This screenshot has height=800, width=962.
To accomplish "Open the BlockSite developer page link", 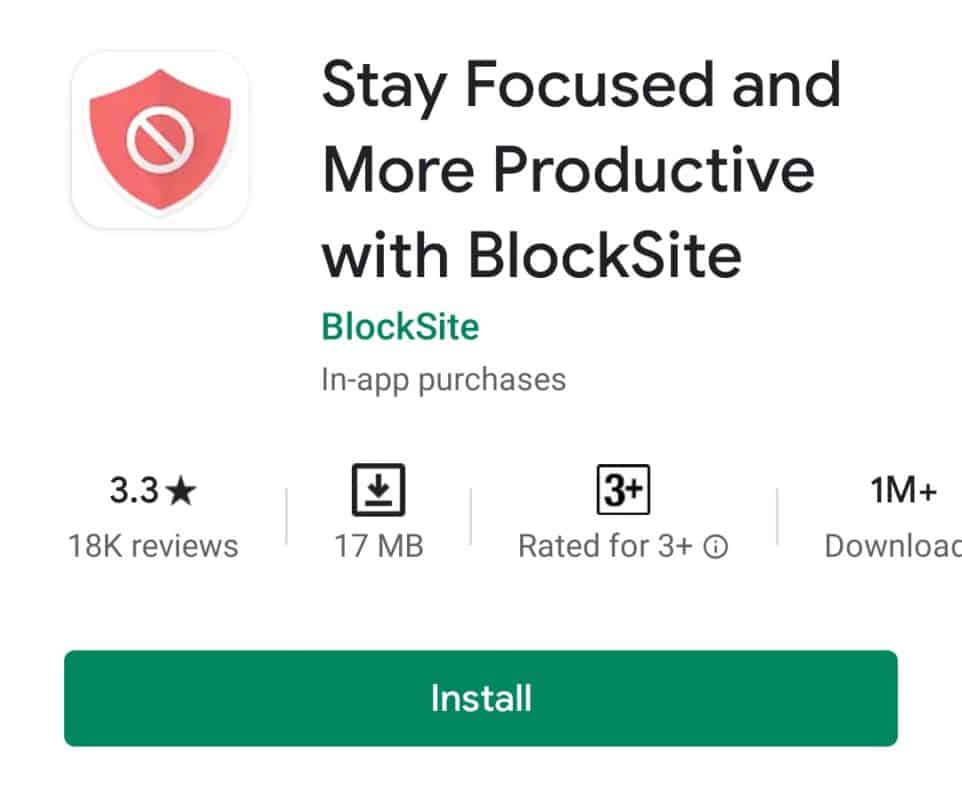I will [399, 325].
